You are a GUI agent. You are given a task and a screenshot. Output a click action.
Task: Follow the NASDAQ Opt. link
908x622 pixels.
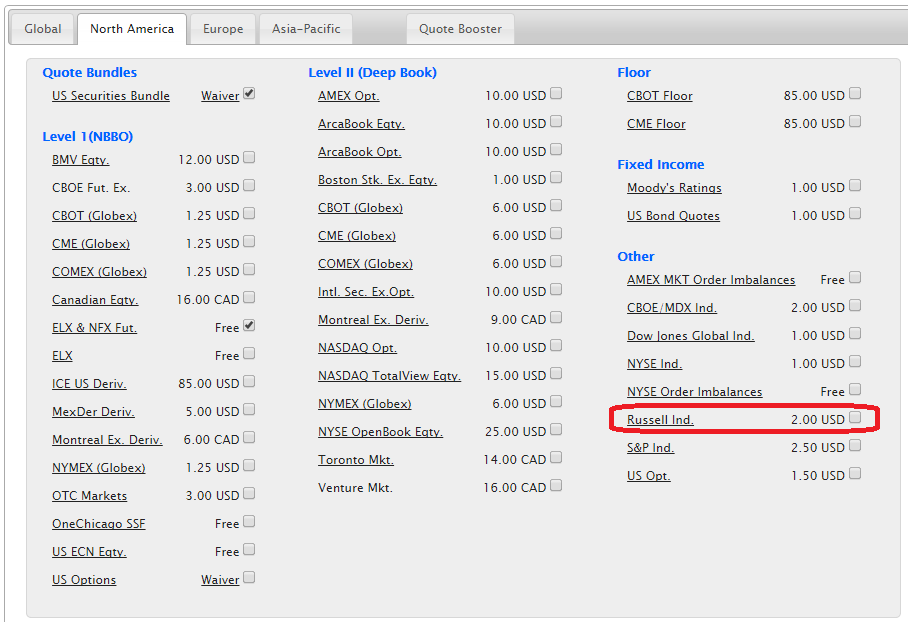click(357, 347)
